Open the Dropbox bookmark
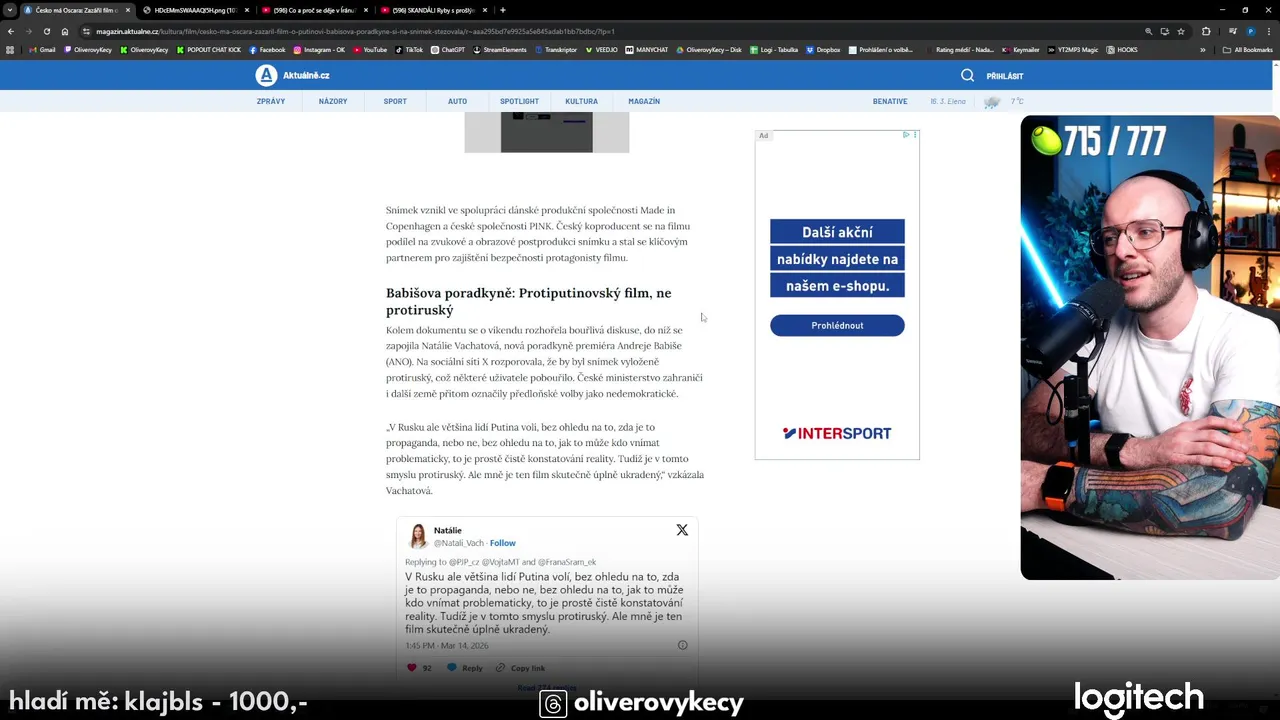The width and height of the screenshot is (1280, 720). (x=823, y=50)
